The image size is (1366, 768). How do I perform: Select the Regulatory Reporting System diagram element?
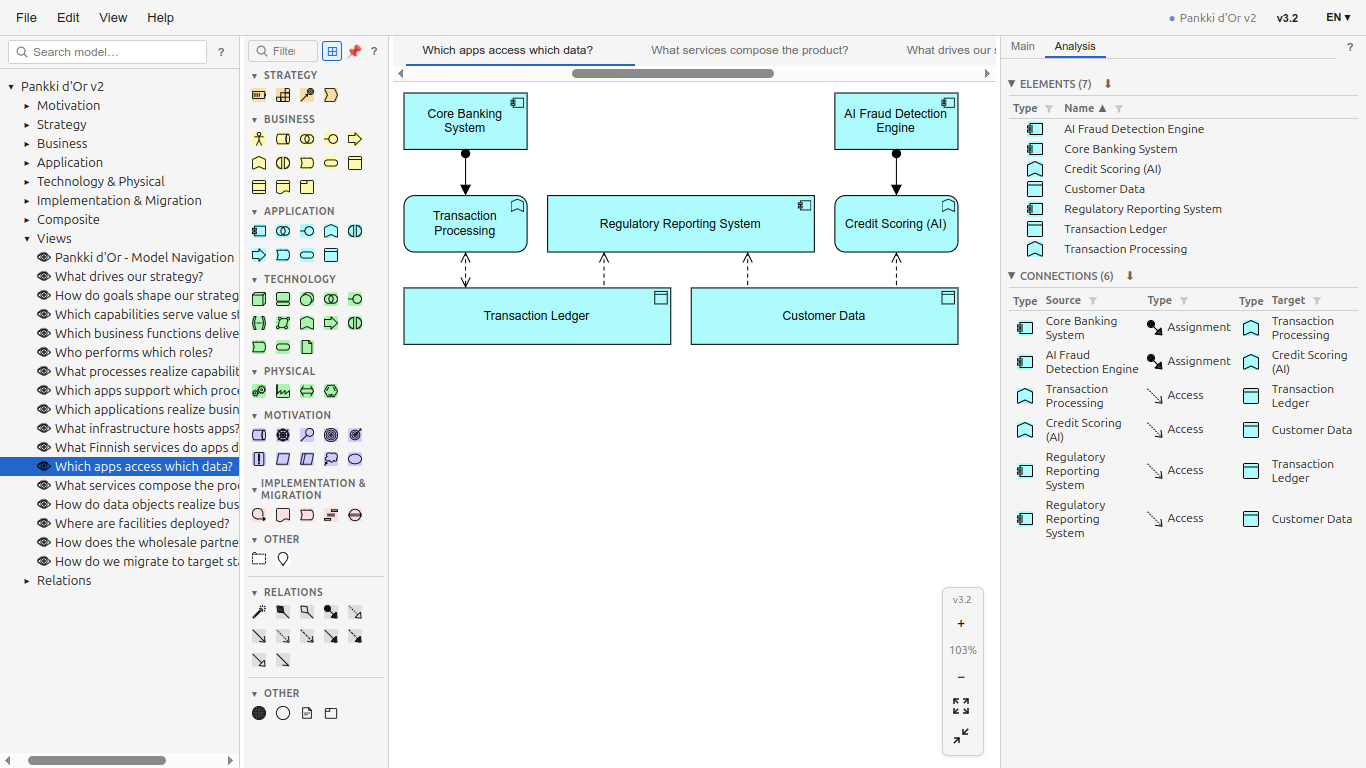click(680, 224)
